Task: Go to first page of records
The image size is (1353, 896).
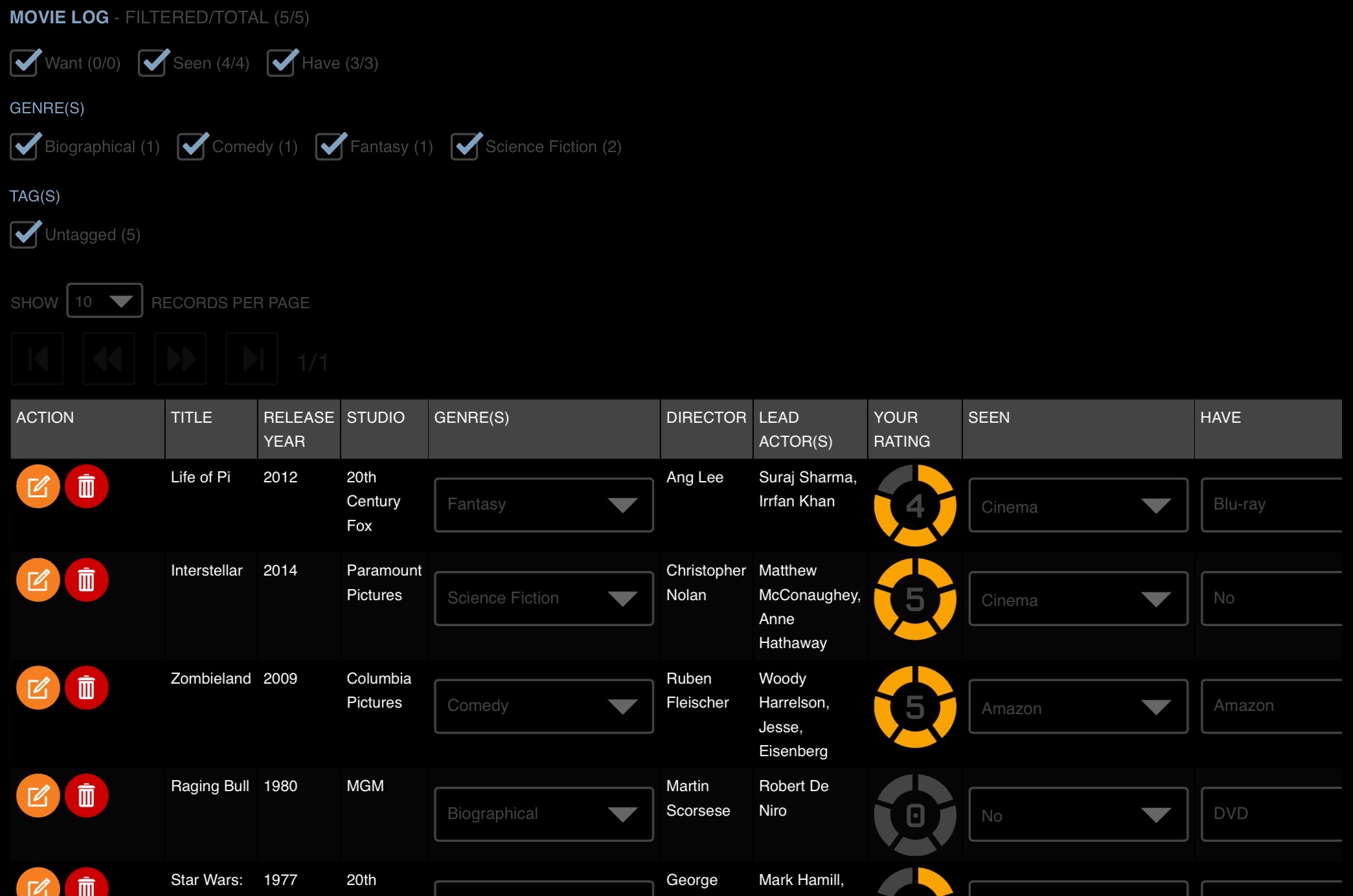Action: (37, 359)
